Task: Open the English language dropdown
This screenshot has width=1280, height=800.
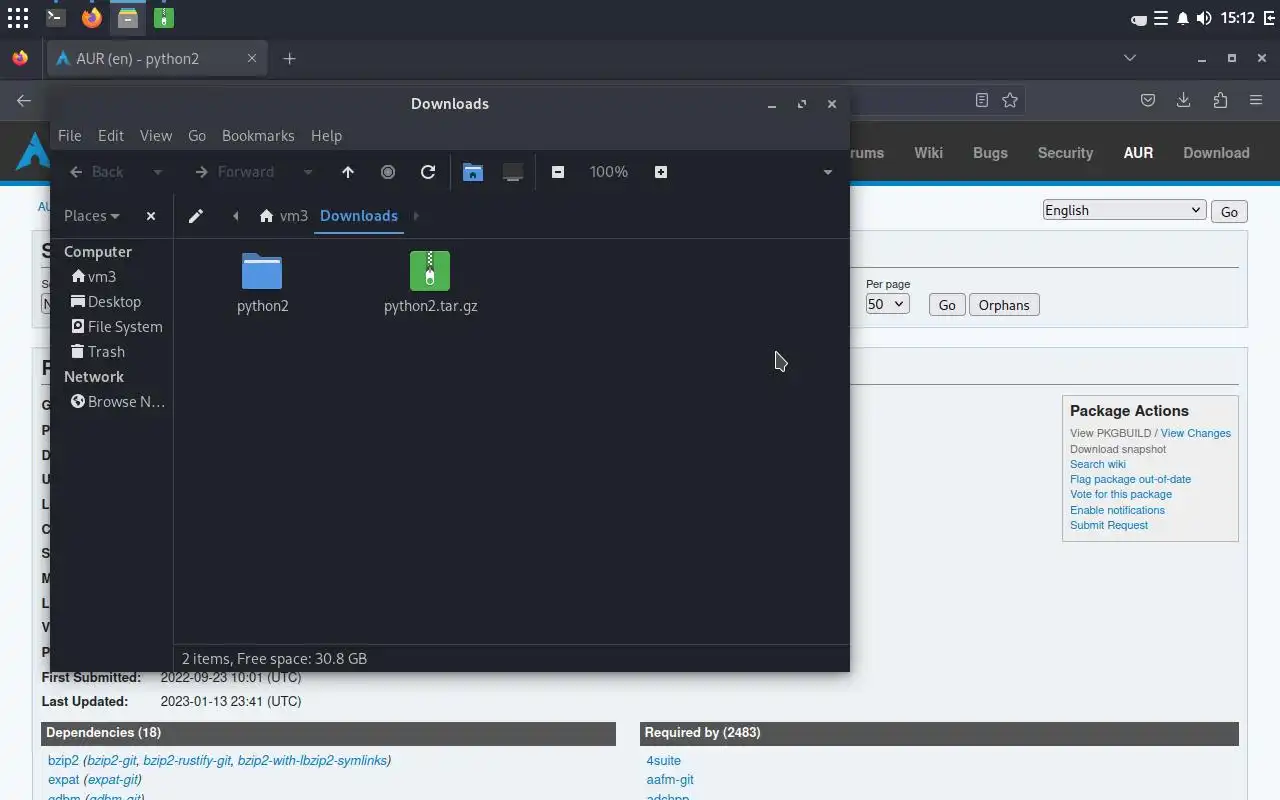Action: point(1123,211)
